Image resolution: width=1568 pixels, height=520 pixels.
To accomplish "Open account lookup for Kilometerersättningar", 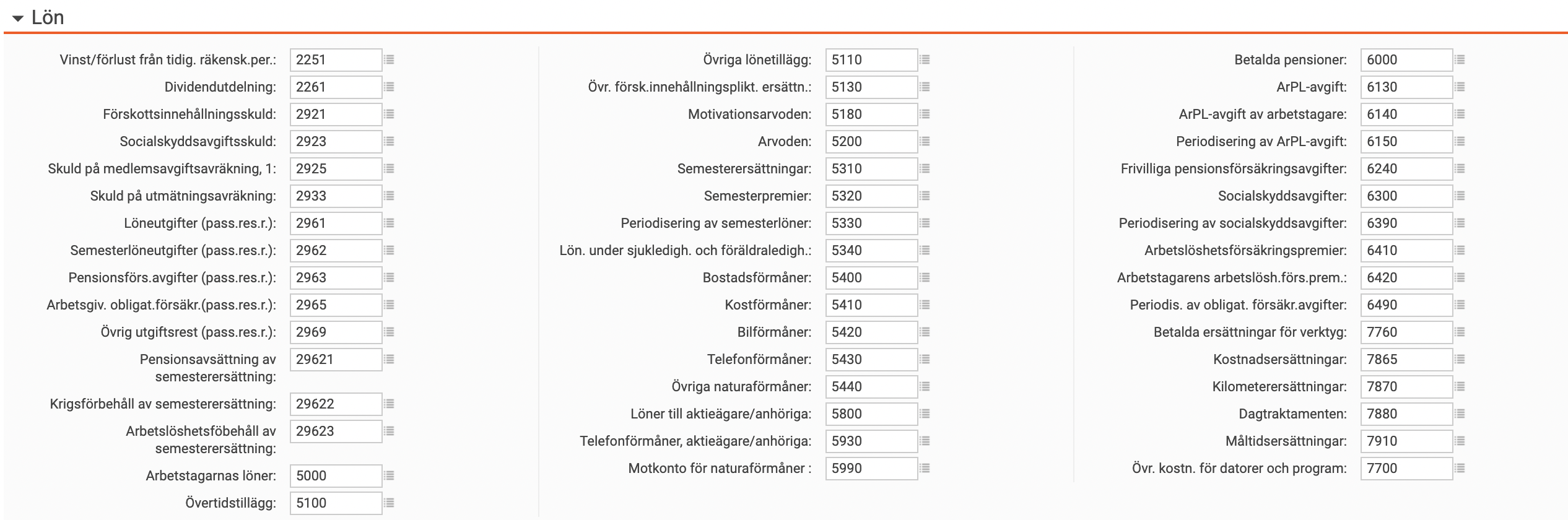I will (1461, 386).
